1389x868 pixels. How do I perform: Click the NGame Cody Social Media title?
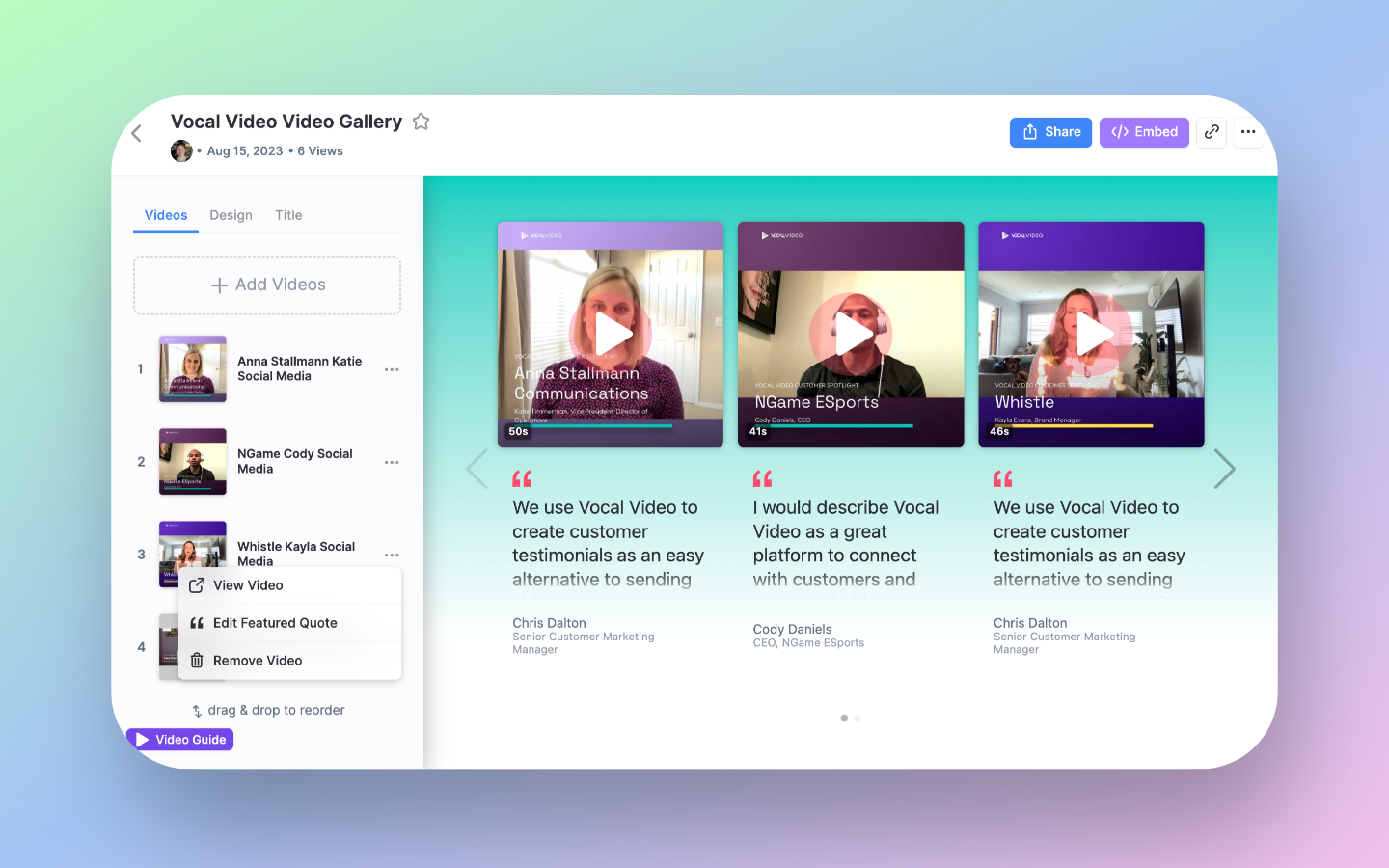click(294, 461)
